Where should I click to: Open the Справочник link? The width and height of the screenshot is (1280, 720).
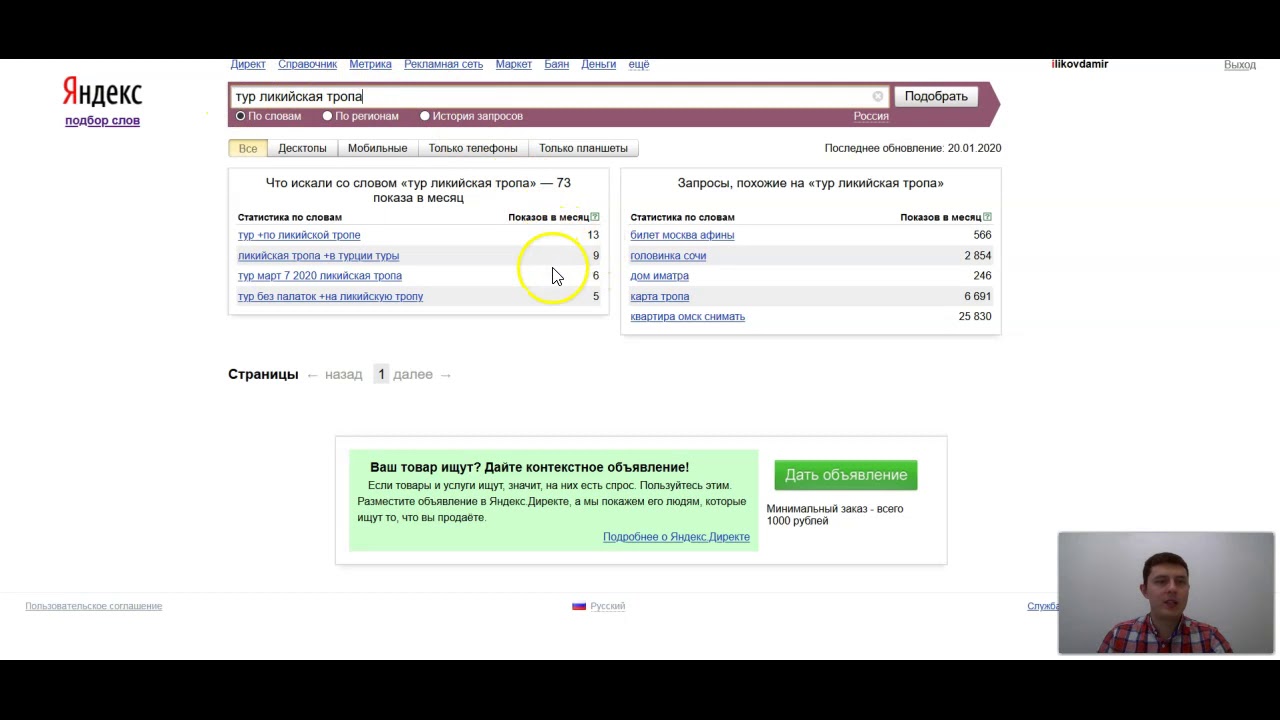pyautogui.click(x=307, y=64)
